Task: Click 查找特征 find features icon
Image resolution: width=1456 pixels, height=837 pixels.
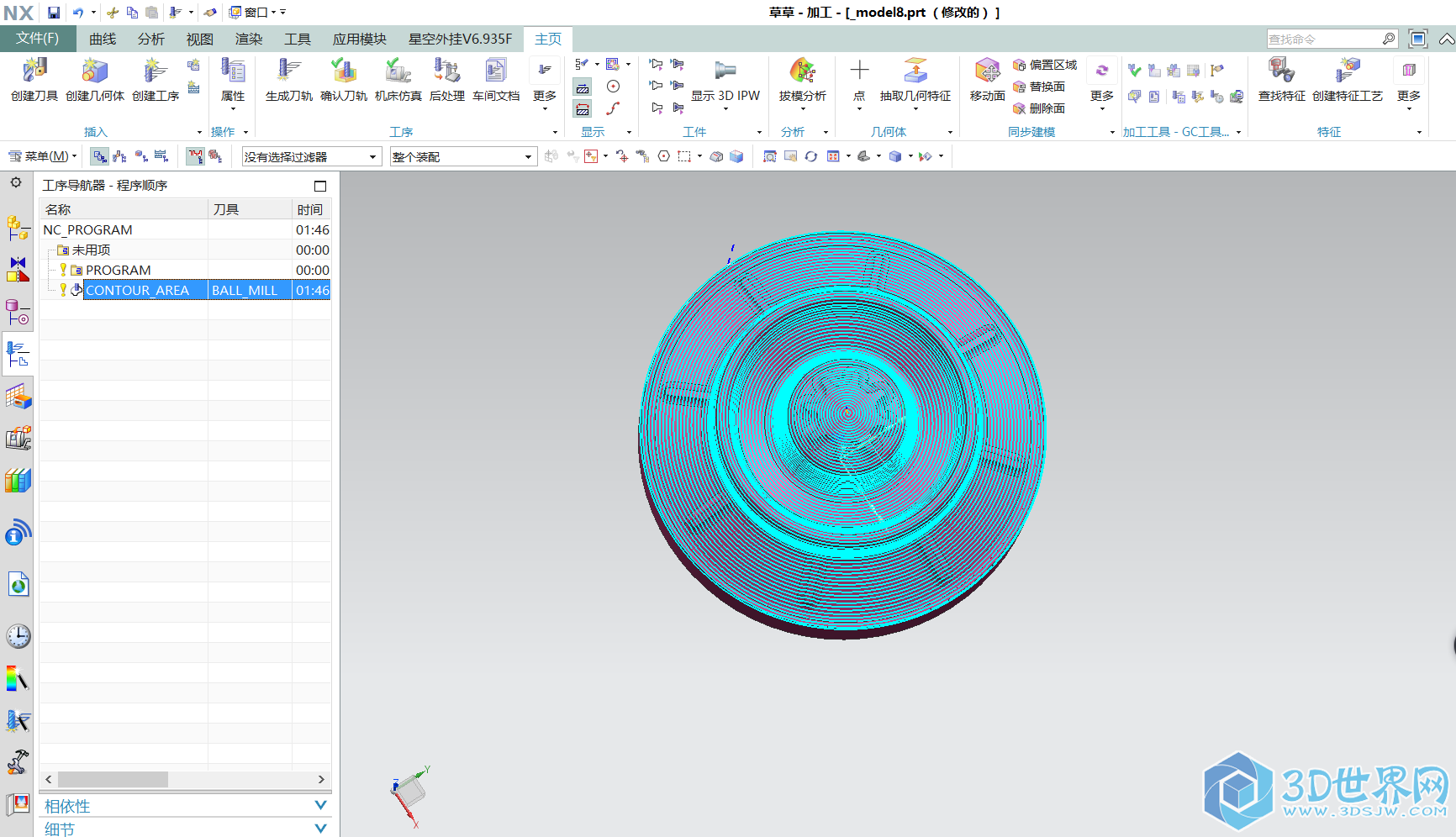Action: coord(1281,80)
